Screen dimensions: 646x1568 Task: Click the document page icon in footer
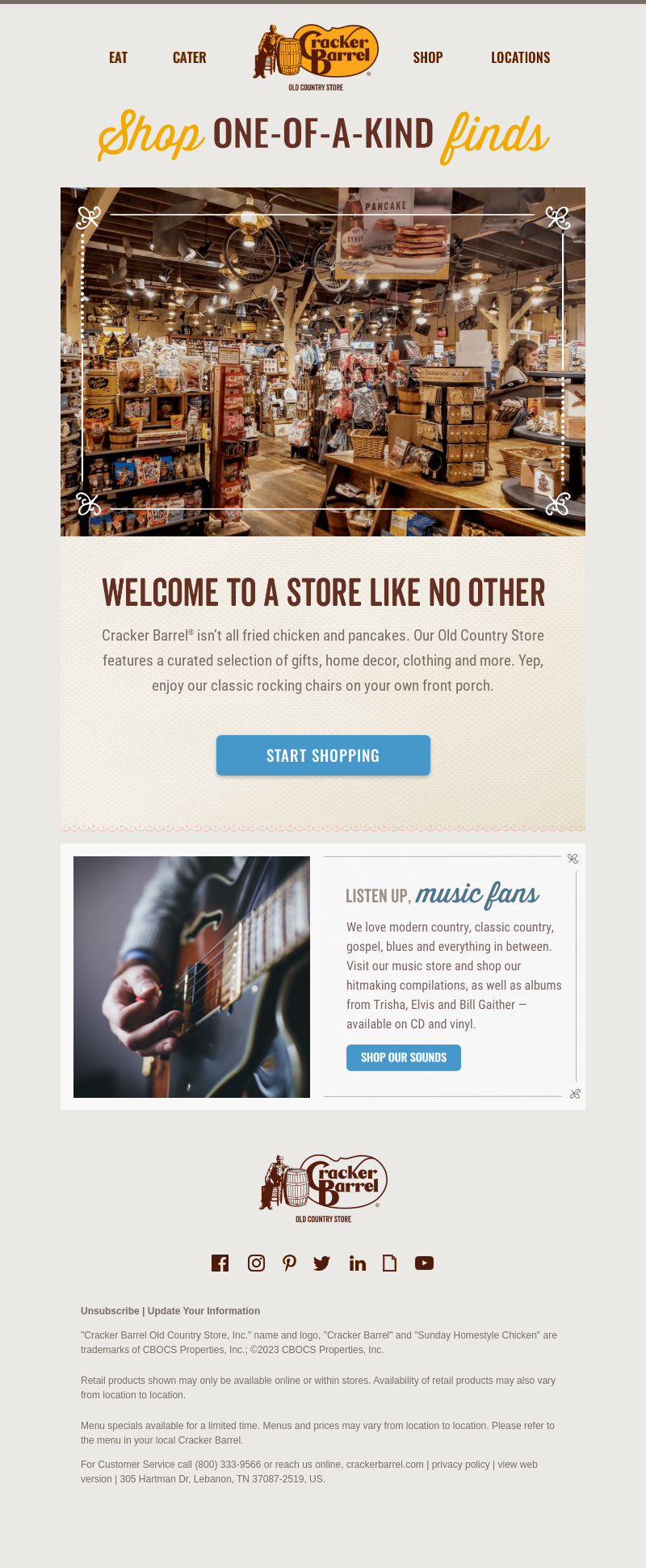(389, 1263)
